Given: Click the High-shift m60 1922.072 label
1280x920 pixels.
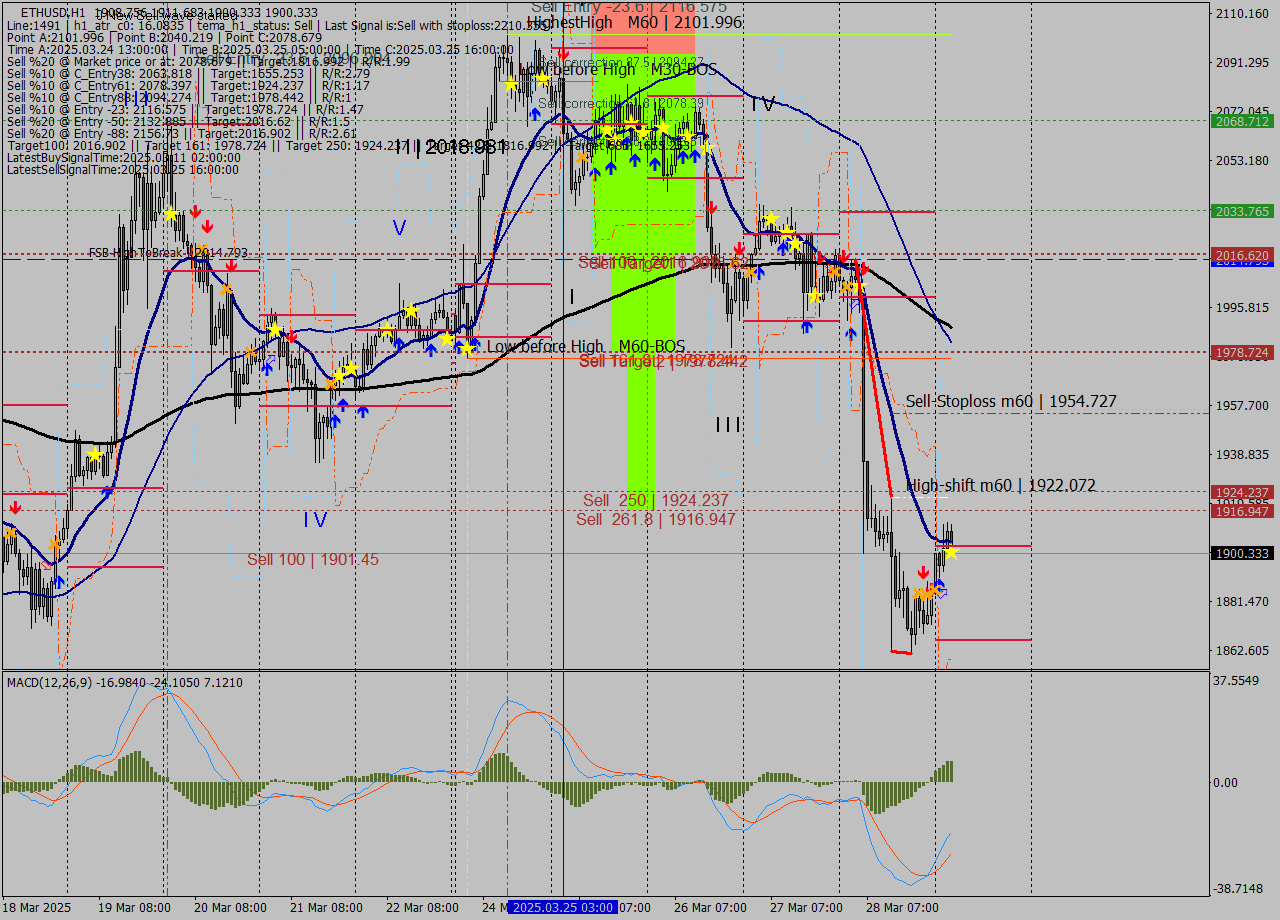Looking at the screenshot, I should click(1000, 486).
